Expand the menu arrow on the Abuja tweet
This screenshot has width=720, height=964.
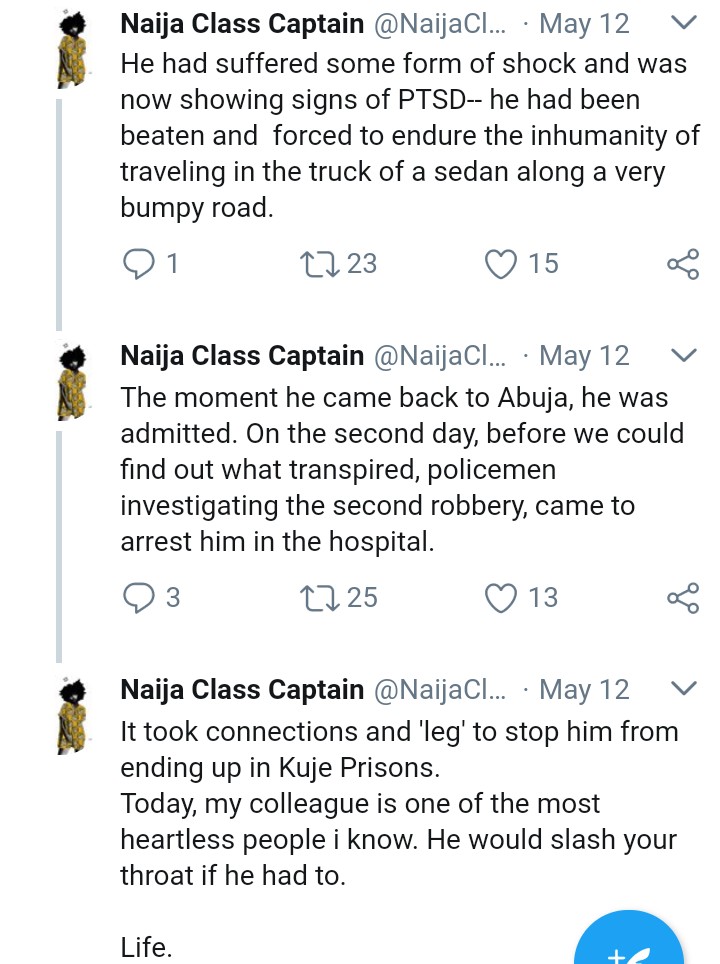pyautogui.click(x=682, y=355)
